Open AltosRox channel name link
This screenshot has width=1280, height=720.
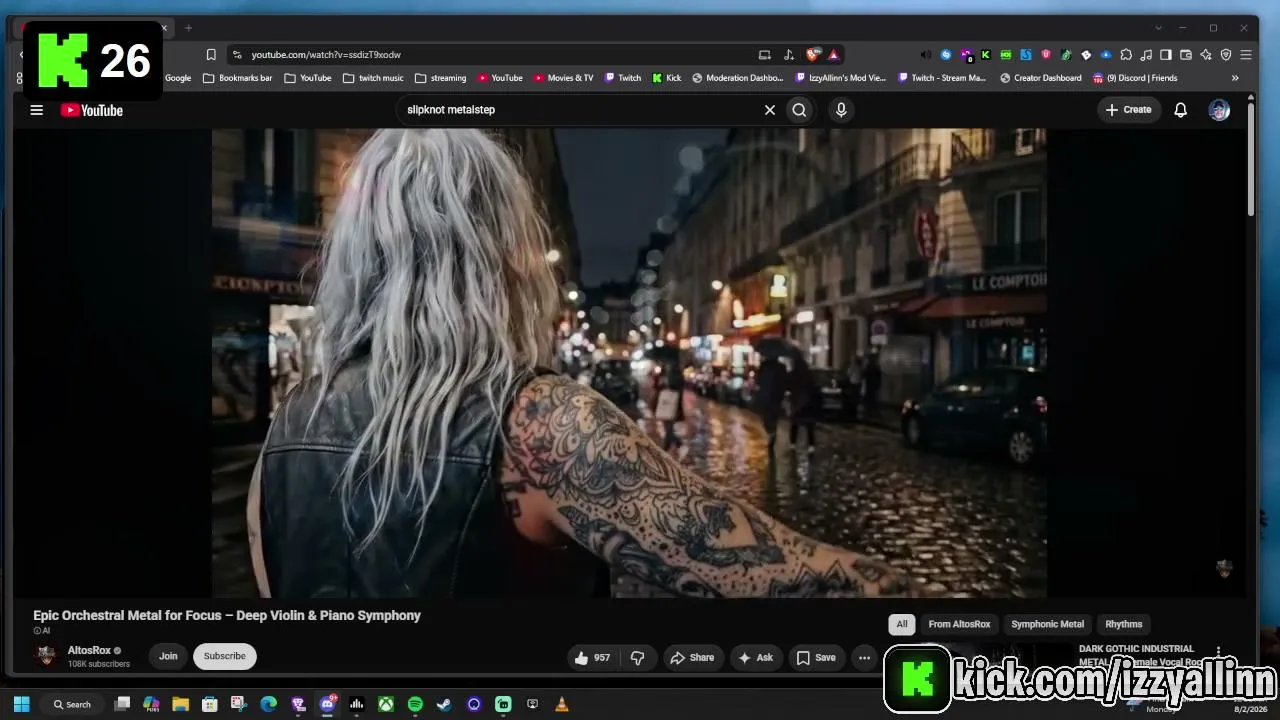89,650
